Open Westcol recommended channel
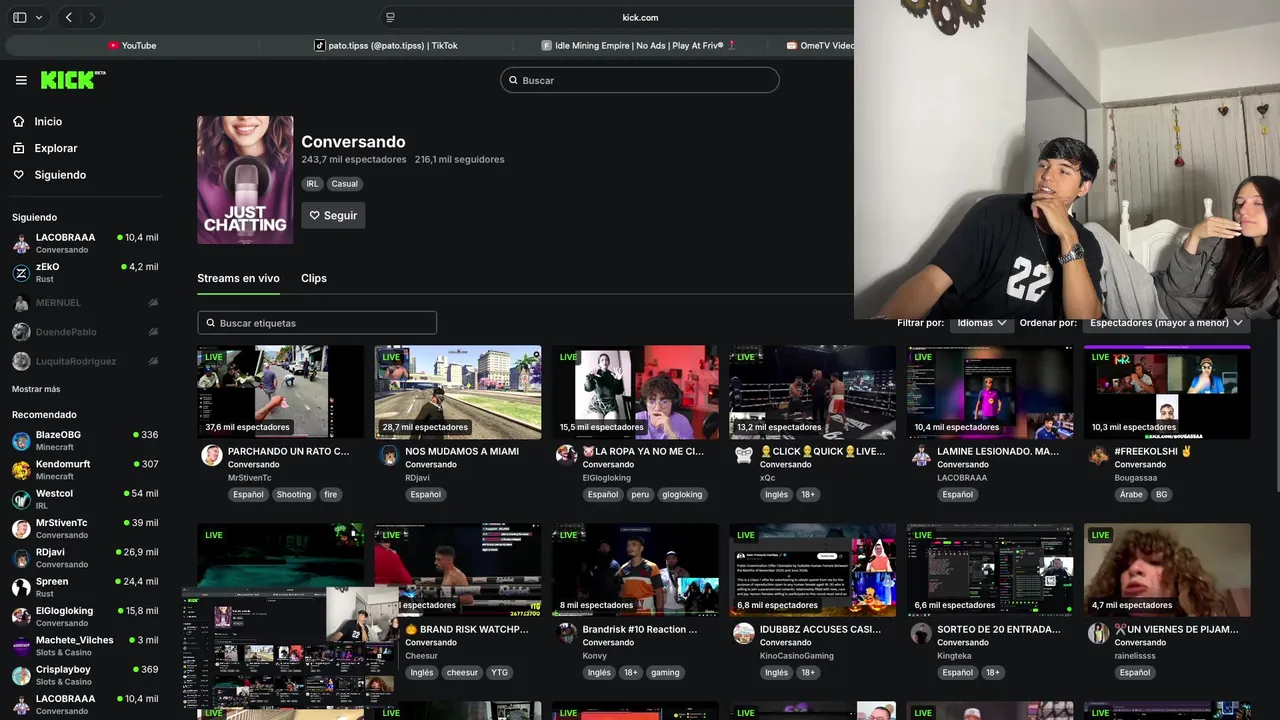 click(85, 499)
